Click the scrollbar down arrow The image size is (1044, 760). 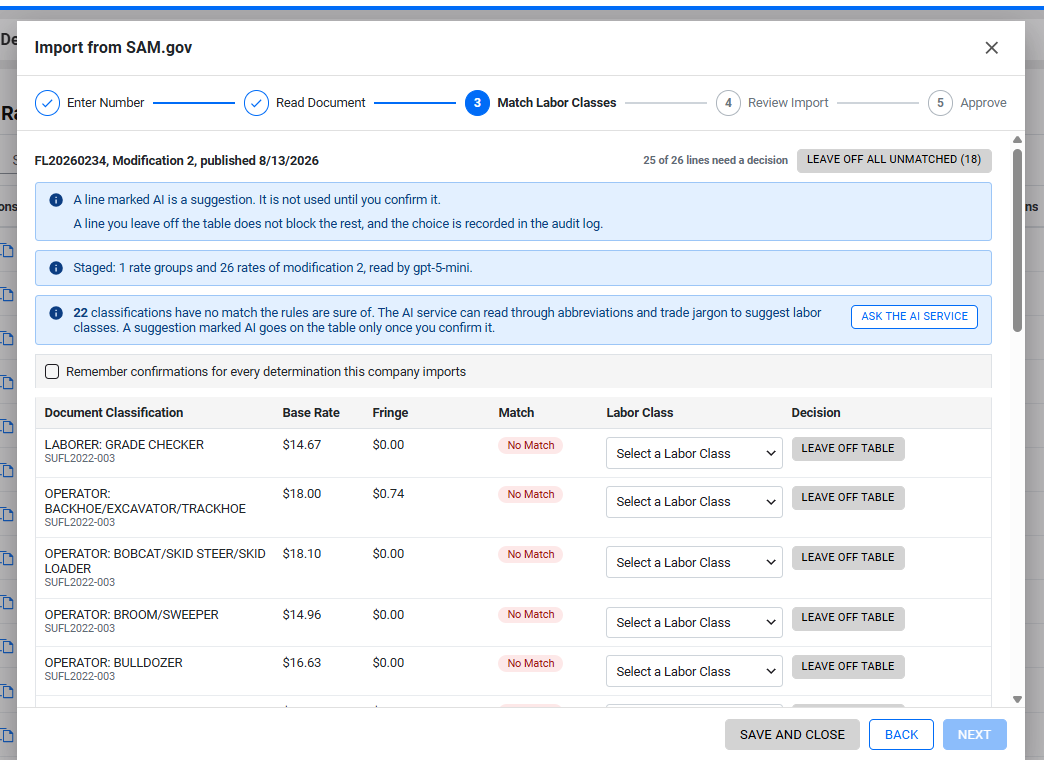pyautogui.click(x=1017, y=699)
